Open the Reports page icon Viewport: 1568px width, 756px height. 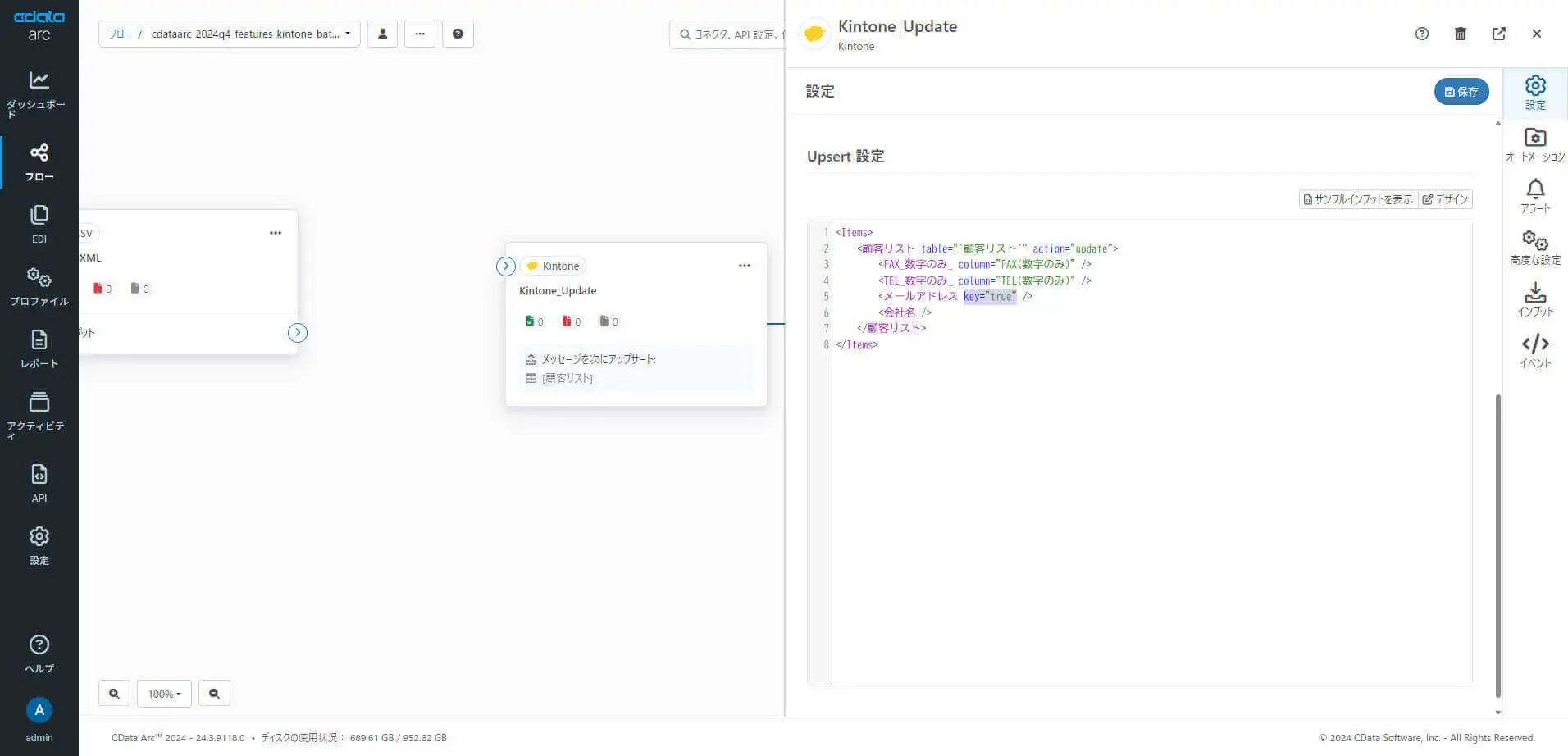(x=39, y=348)
